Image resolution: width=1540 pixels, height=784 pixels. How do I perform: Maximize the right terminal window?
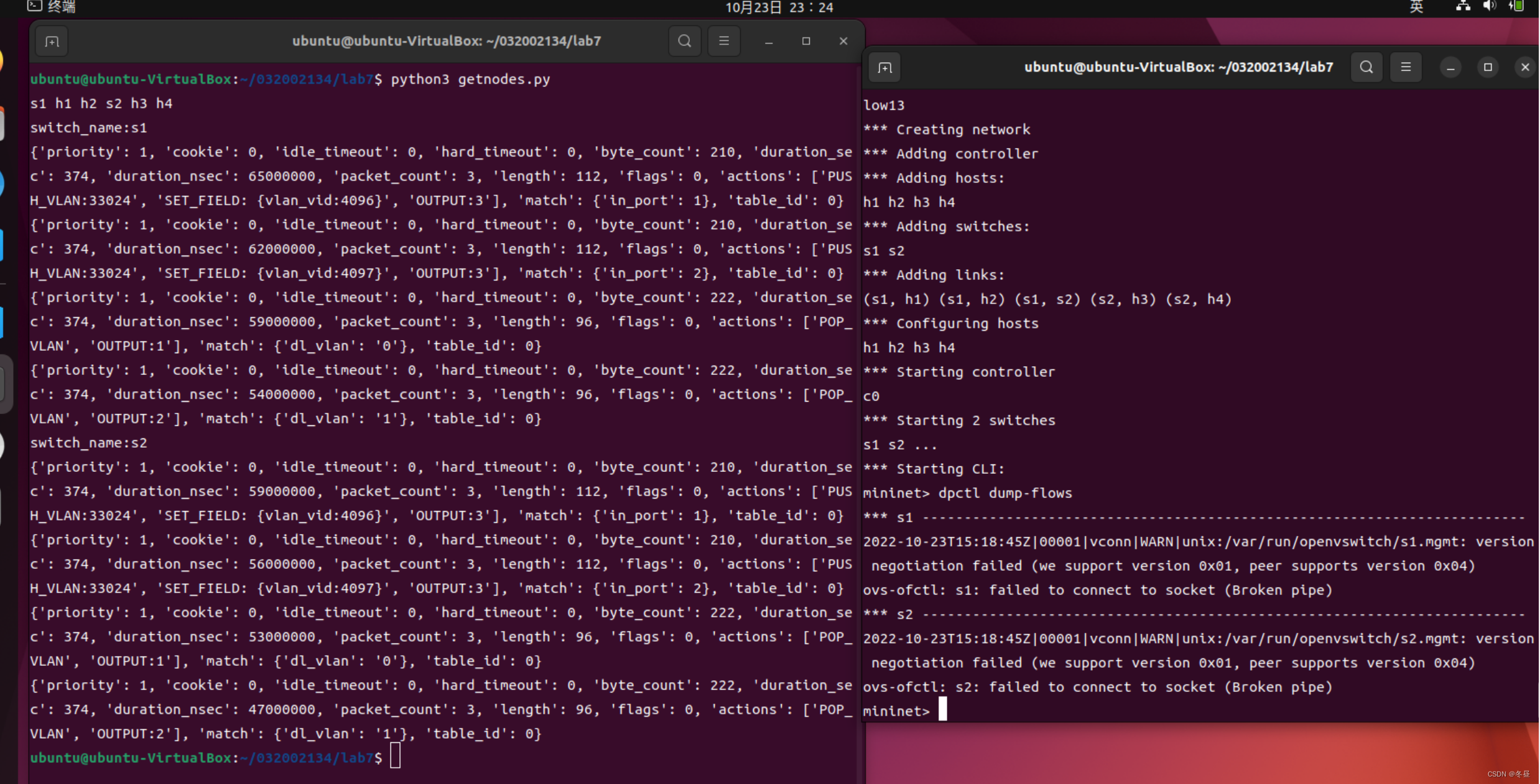click(x=1488, y=67)
